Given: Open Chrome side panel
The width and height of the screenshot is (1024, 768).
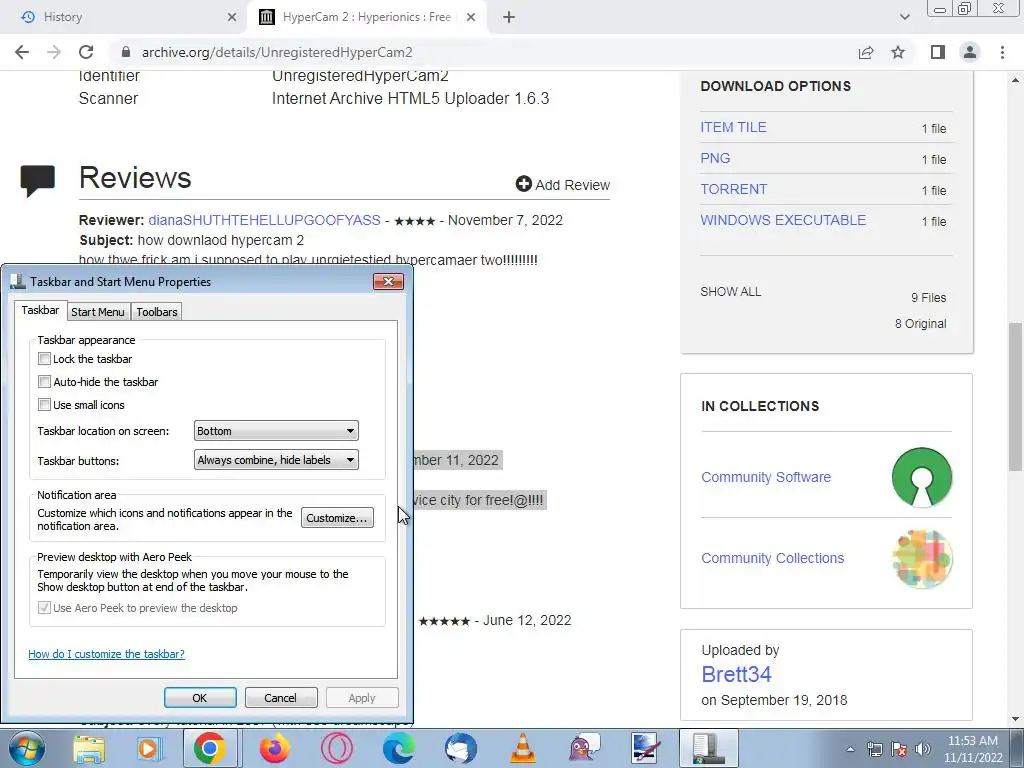Looking at the screenshot, I should click(938, 52).
